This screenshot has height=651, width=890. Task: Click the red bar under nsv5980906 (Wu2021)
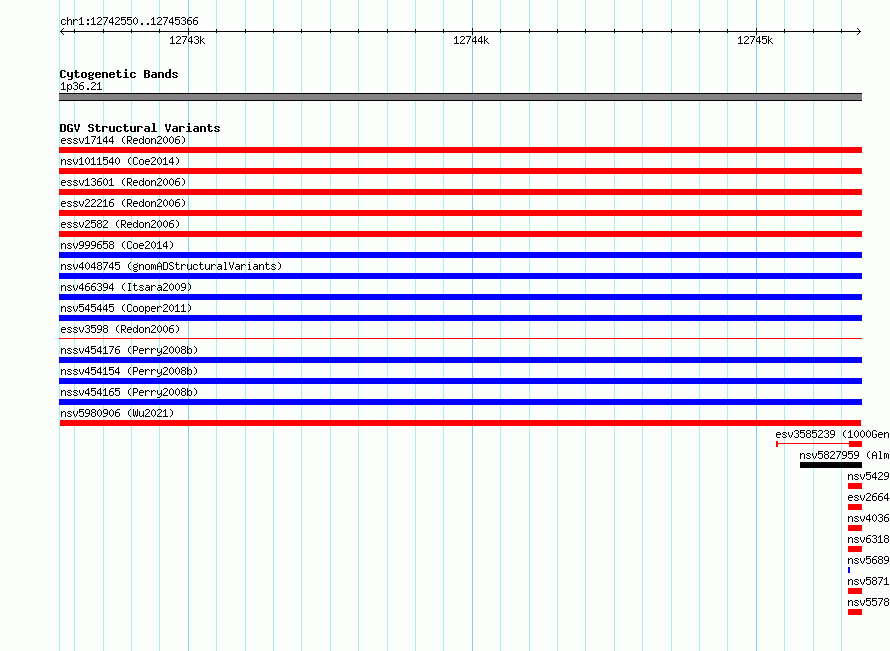point(460,423)
